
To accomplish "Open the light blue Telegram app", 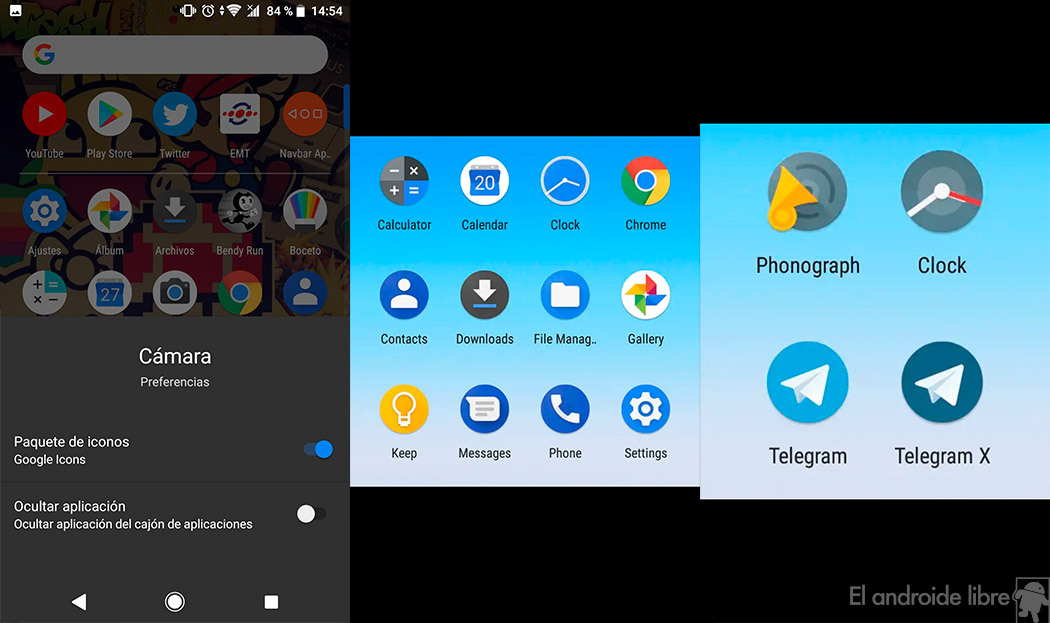I will (x=807, y=382).
